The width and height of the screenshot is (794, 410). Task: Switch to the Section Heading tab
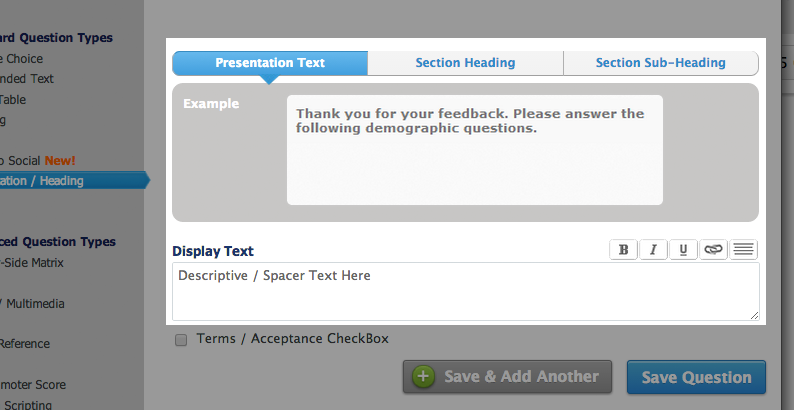(465, 63)
